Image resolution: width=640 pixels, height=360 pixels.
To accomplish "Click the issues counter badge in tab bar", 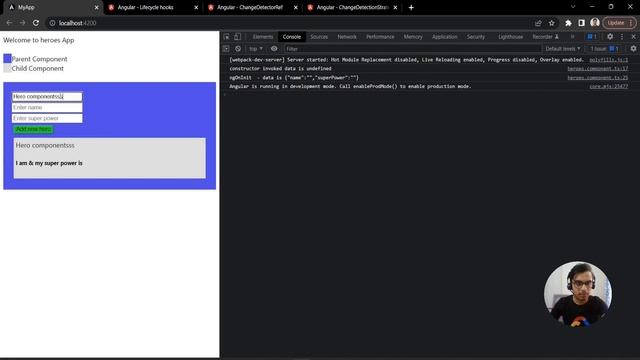I will [x=592, y=37].
